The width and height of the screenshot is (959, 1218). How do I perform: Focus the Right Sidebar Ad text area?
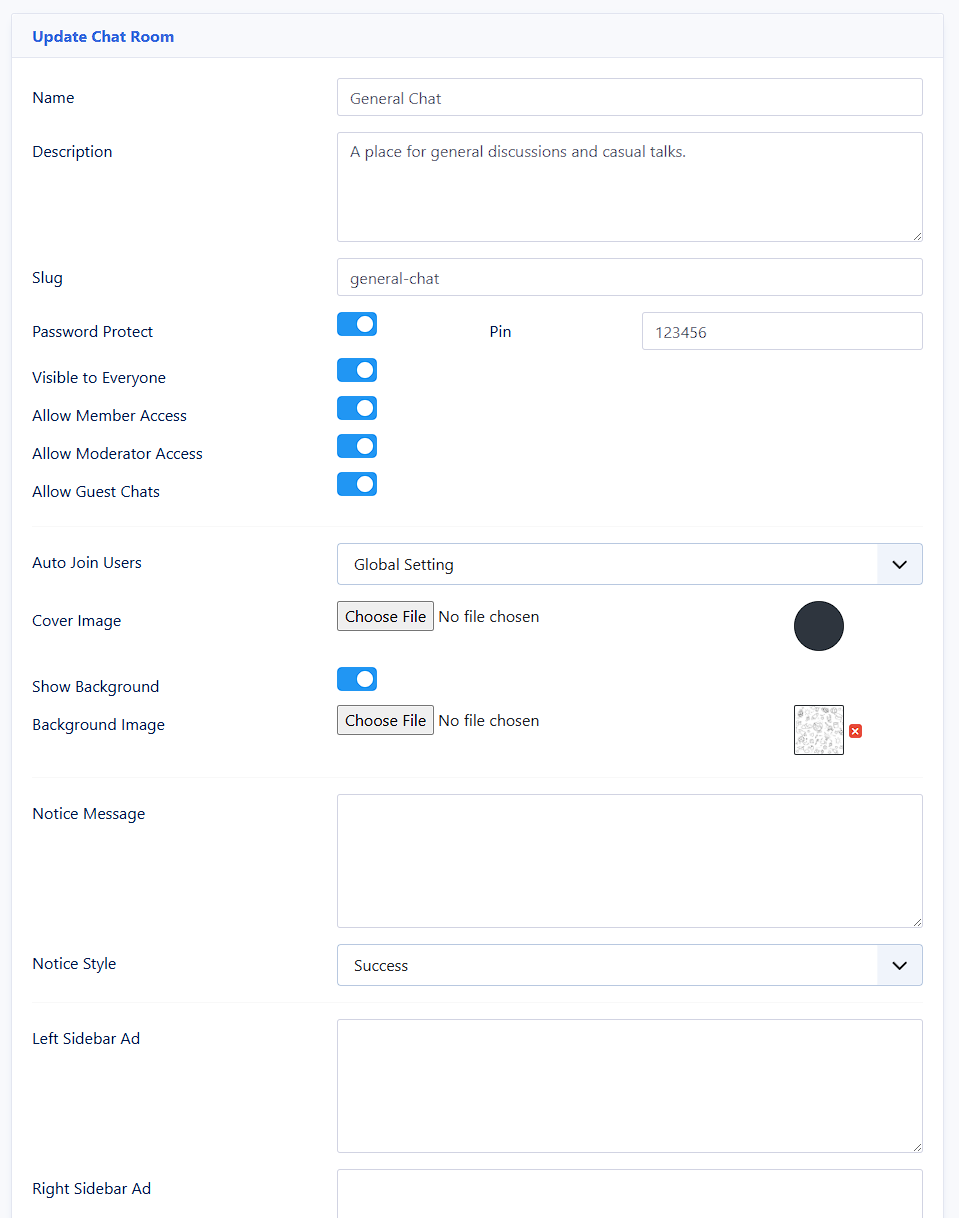[630, 1194]
